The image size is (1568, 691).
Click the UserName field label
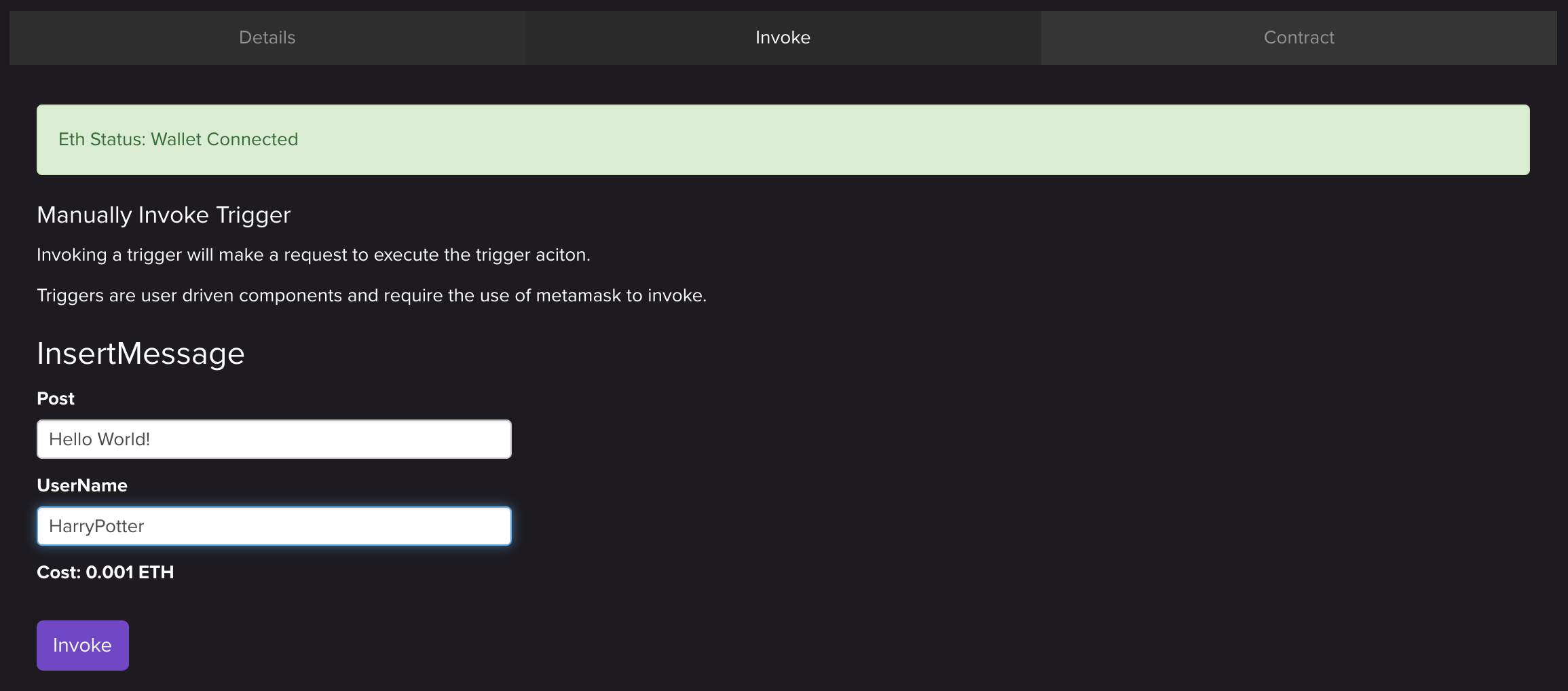tap(82, 485)
